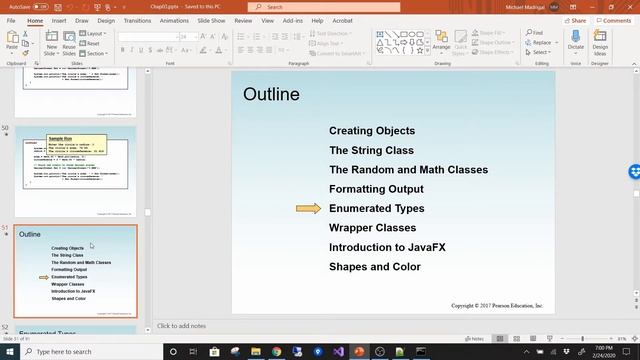640x360 pixels.
Task: Open the File menu
Action: pyautogui.click(x=11, y=20)
